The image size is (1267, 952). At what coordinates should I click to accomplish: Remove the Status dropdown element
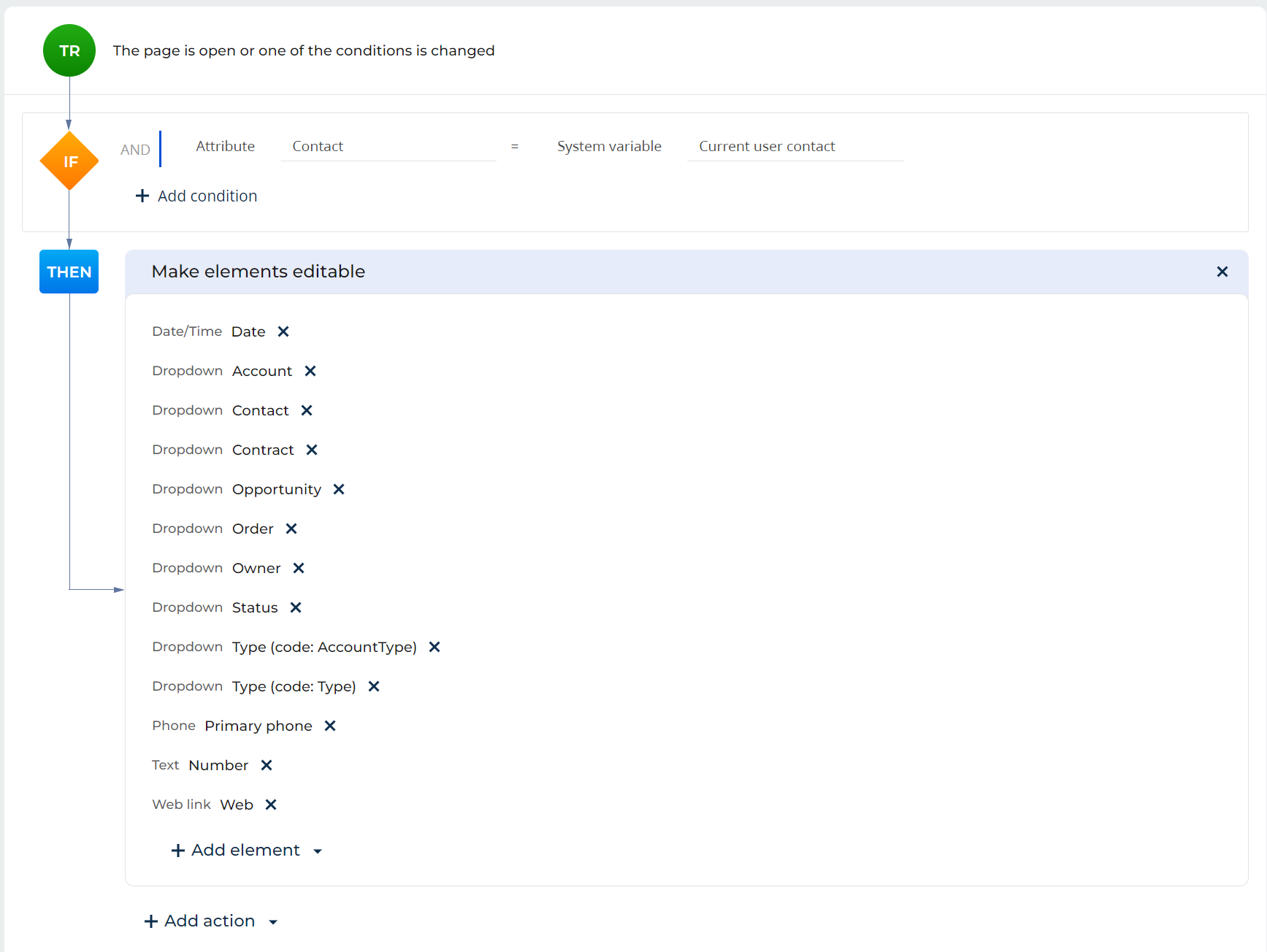[296, 607]
